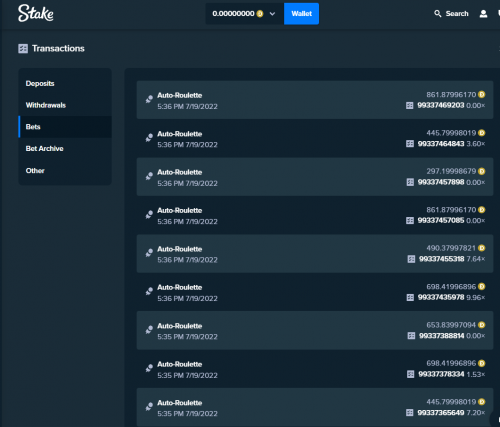Click the 653.83997094 bet amount
The height and width of the screenshot is (427, 500).
[451, 325]
